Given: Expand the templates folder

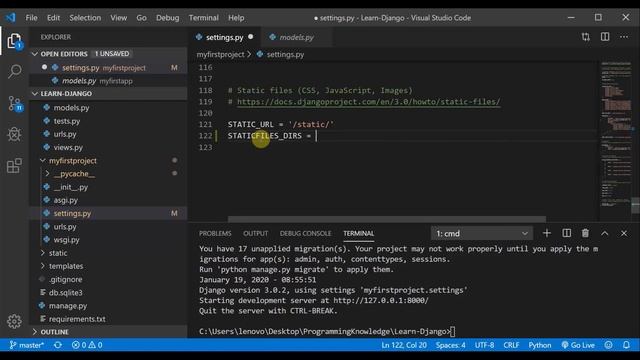Looking at the screenshot, I should pyautogui.click(x=42, y=266).
